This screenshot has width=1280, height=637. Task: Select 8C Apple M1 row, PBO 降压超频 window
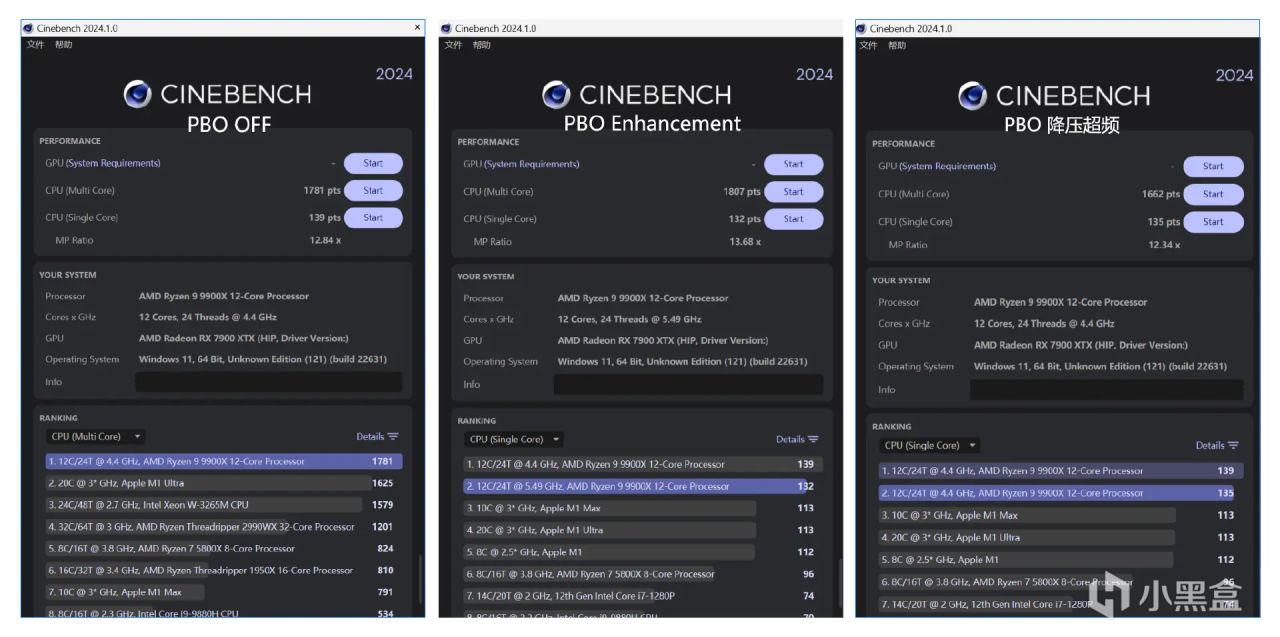[x=1060, y=560]
